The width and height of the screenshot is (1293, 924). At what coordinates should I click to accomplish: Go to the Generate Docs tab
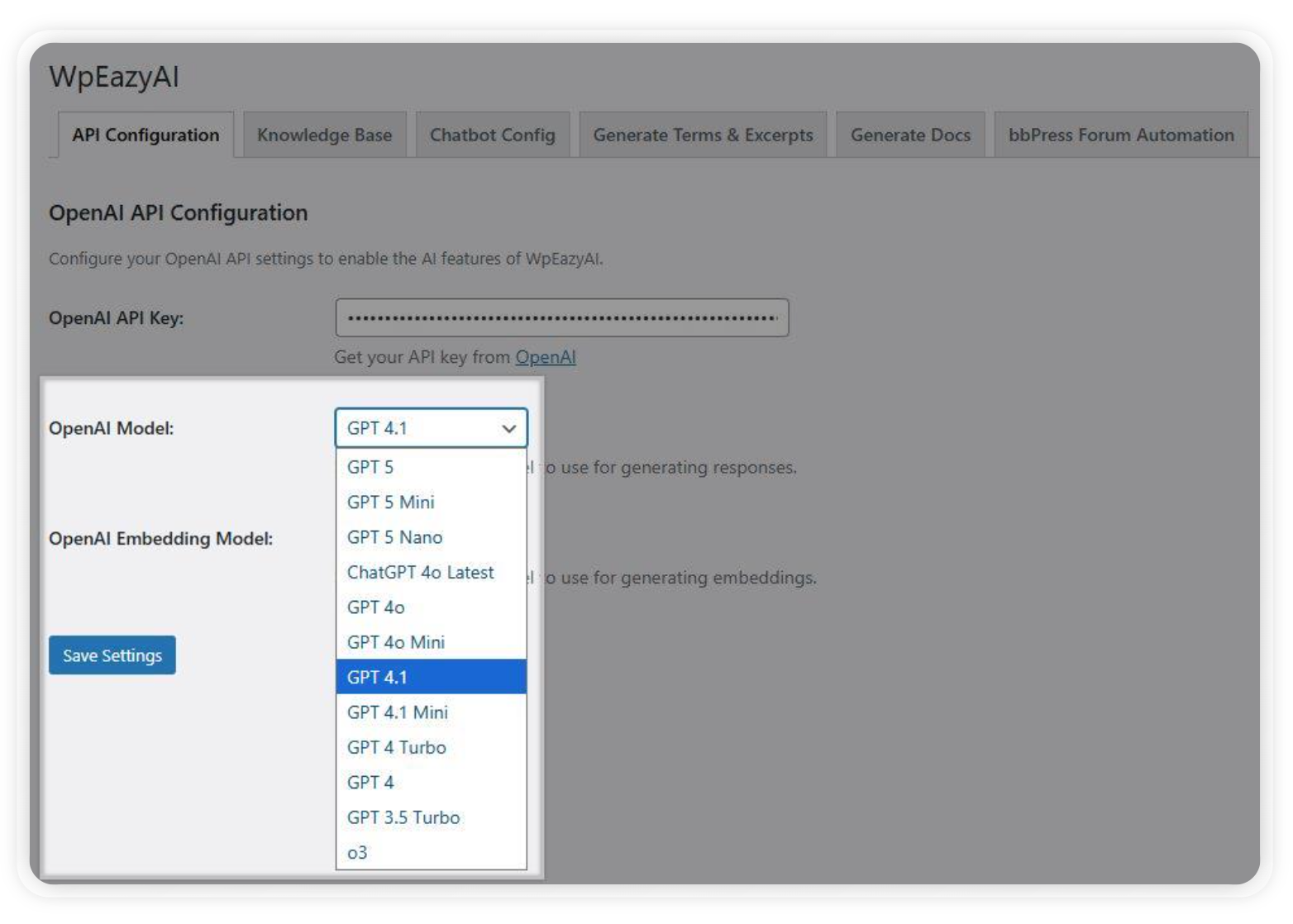pos(910,135)
